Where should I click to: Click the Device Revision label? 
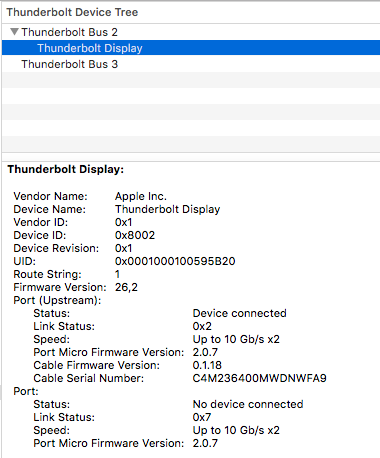(56, 248)
